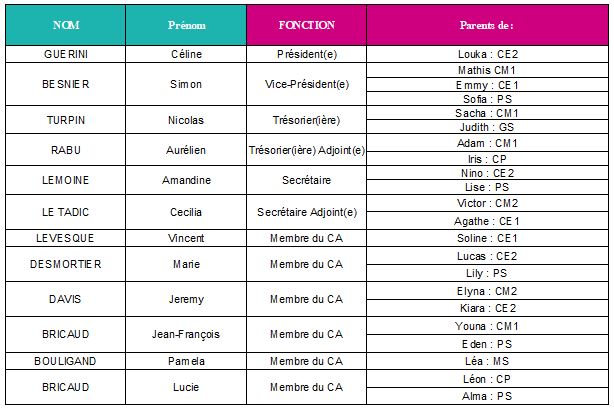Click the NOM column header
The image size is (614, 410).
click(66, 25)
